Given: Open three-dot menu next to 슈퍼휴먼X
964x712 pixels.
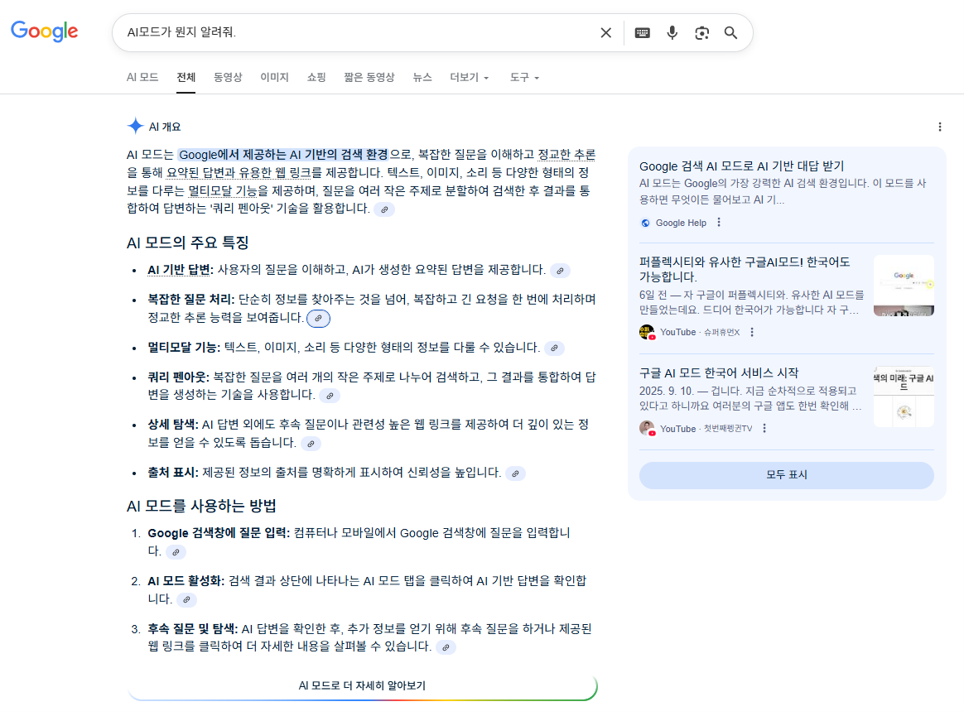Looking at the screenshot, I should point(752,332).
